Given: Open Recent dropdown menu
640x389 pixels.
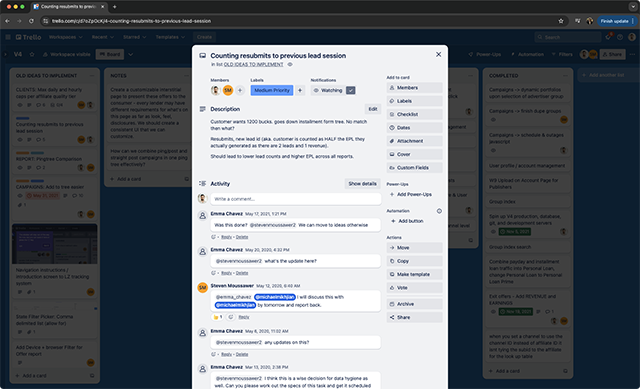Looking at the screenshot, I should 102,37.
